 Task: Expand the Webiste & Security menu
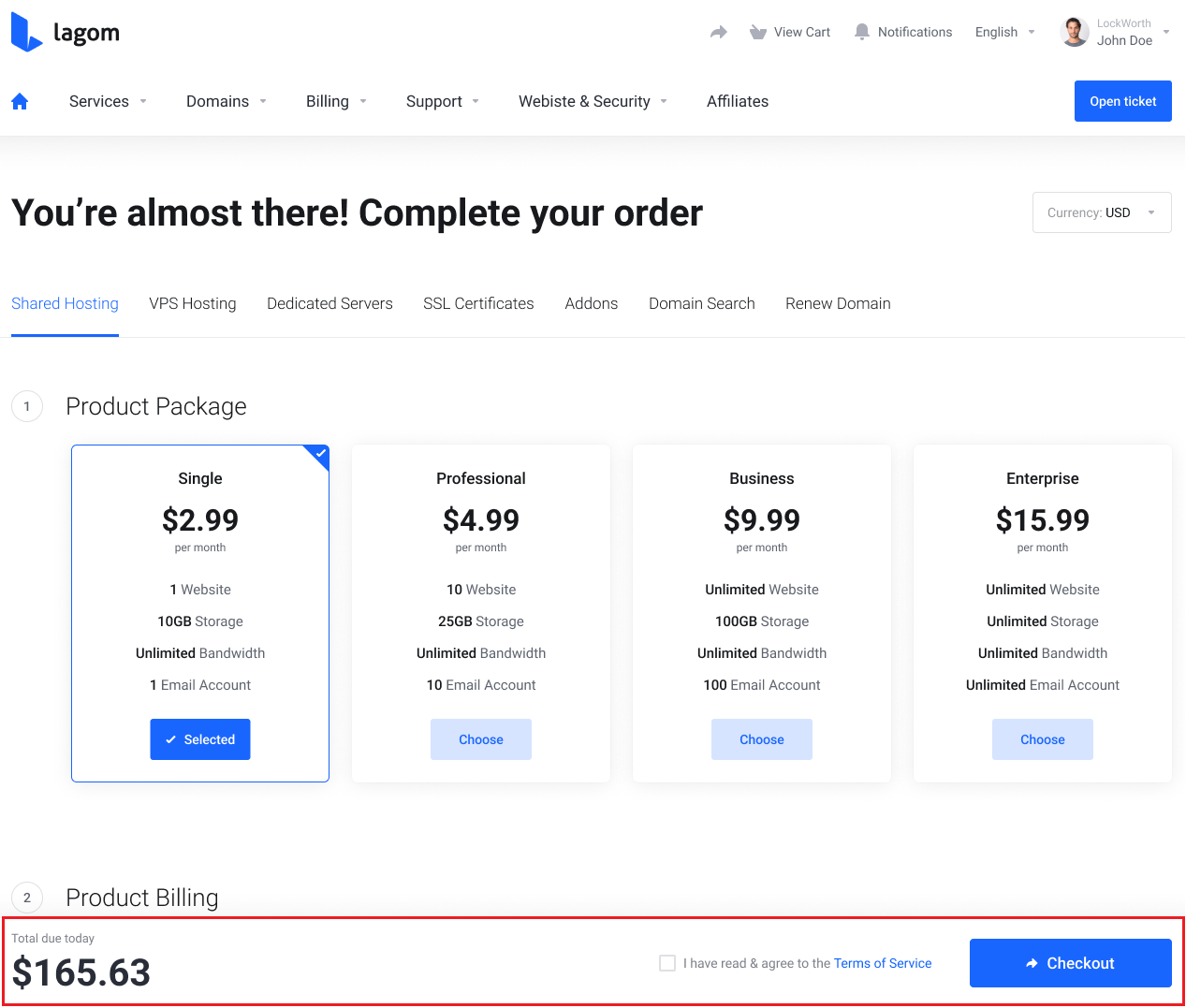(x=593, y=101)
